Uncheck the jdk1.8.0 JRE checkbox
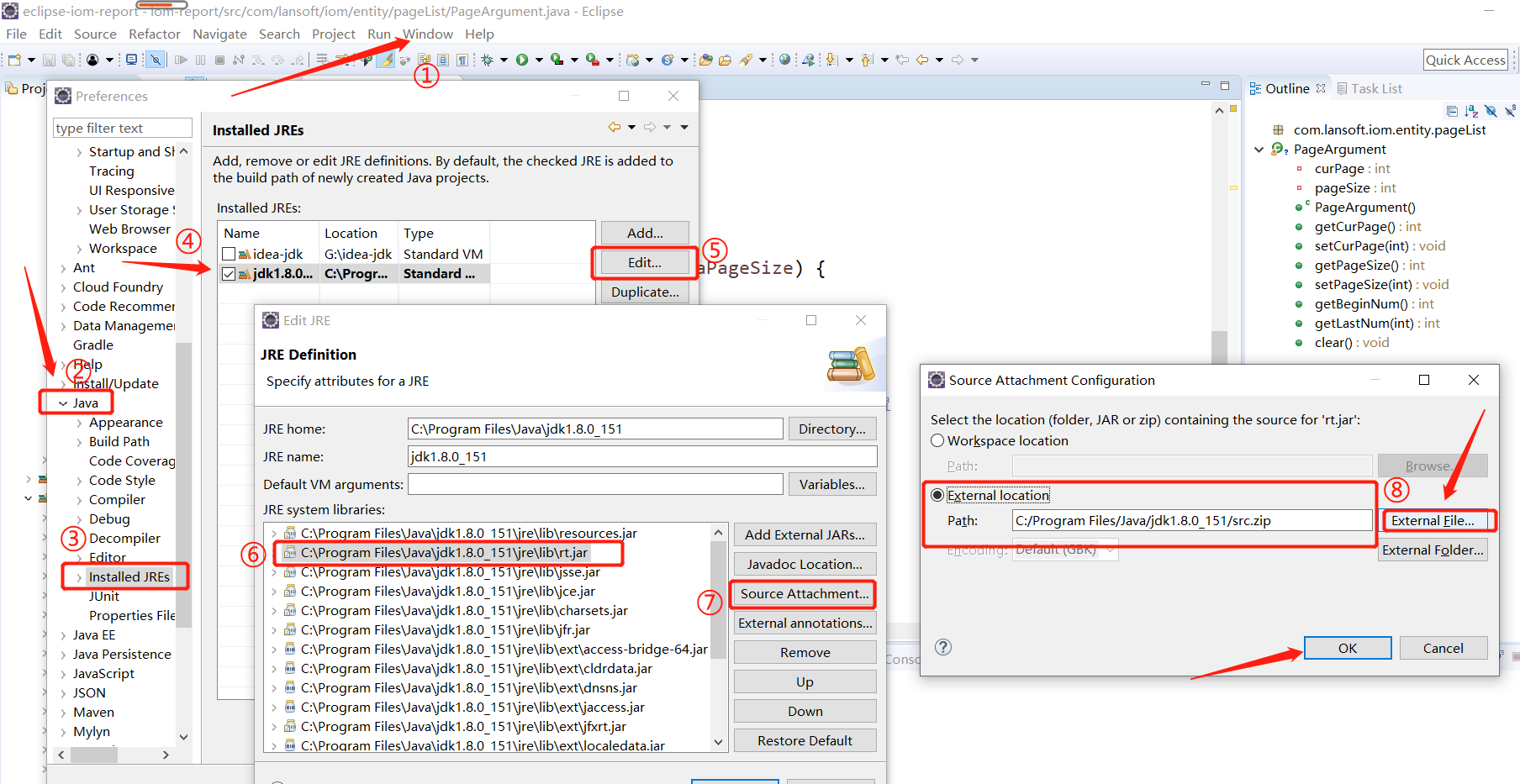Image resolution: width=1520 pixels, height=784 pixels. [229, 274]
